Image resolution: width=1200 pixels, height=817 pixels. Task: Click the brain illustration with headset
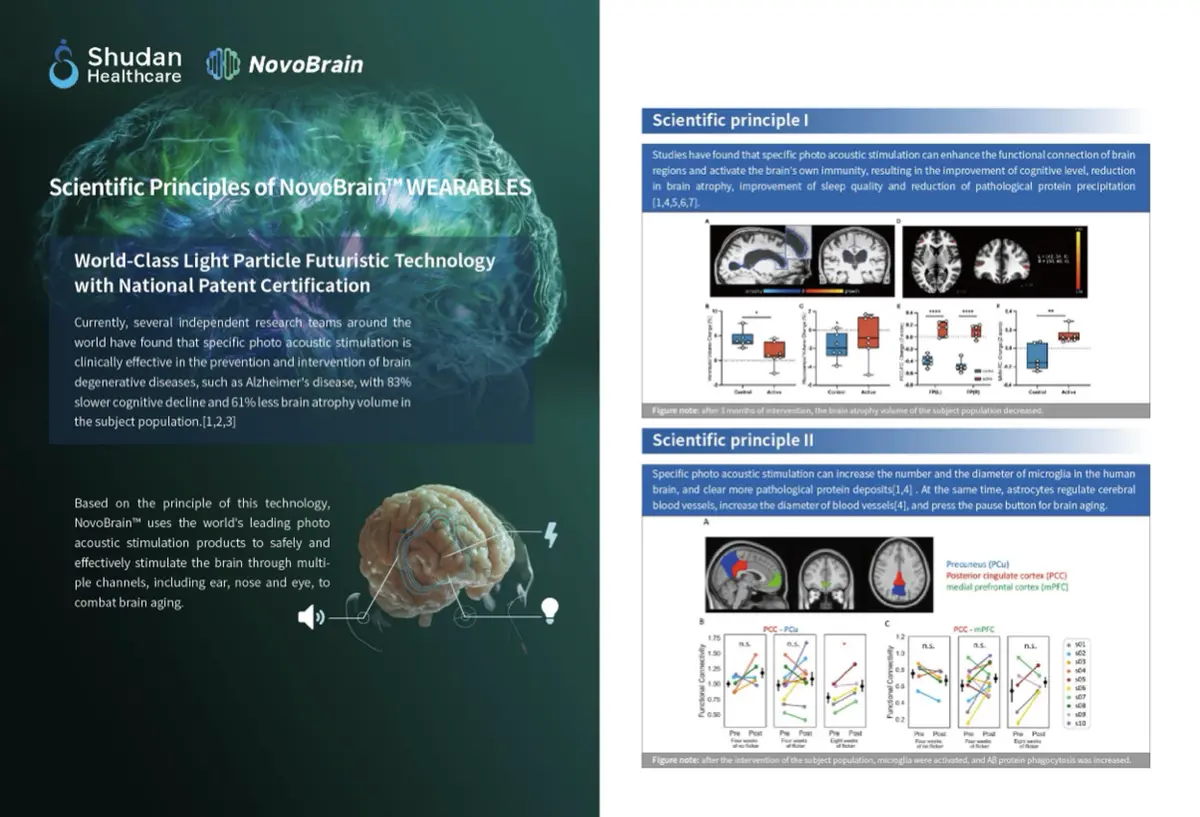(435, 550)
